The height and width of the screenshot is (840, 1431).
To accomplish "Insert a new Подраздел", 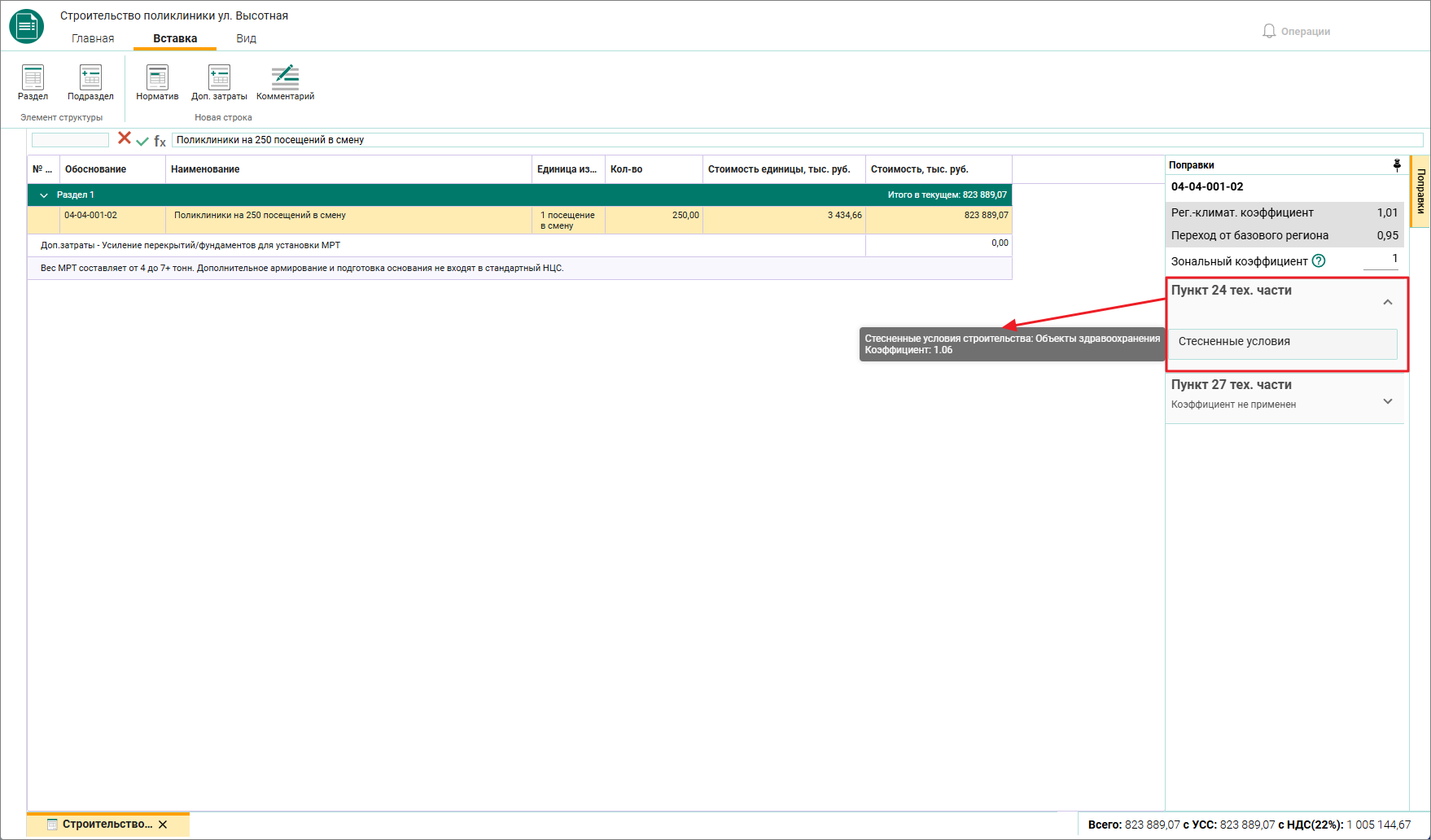I will [x=90, y=83].
